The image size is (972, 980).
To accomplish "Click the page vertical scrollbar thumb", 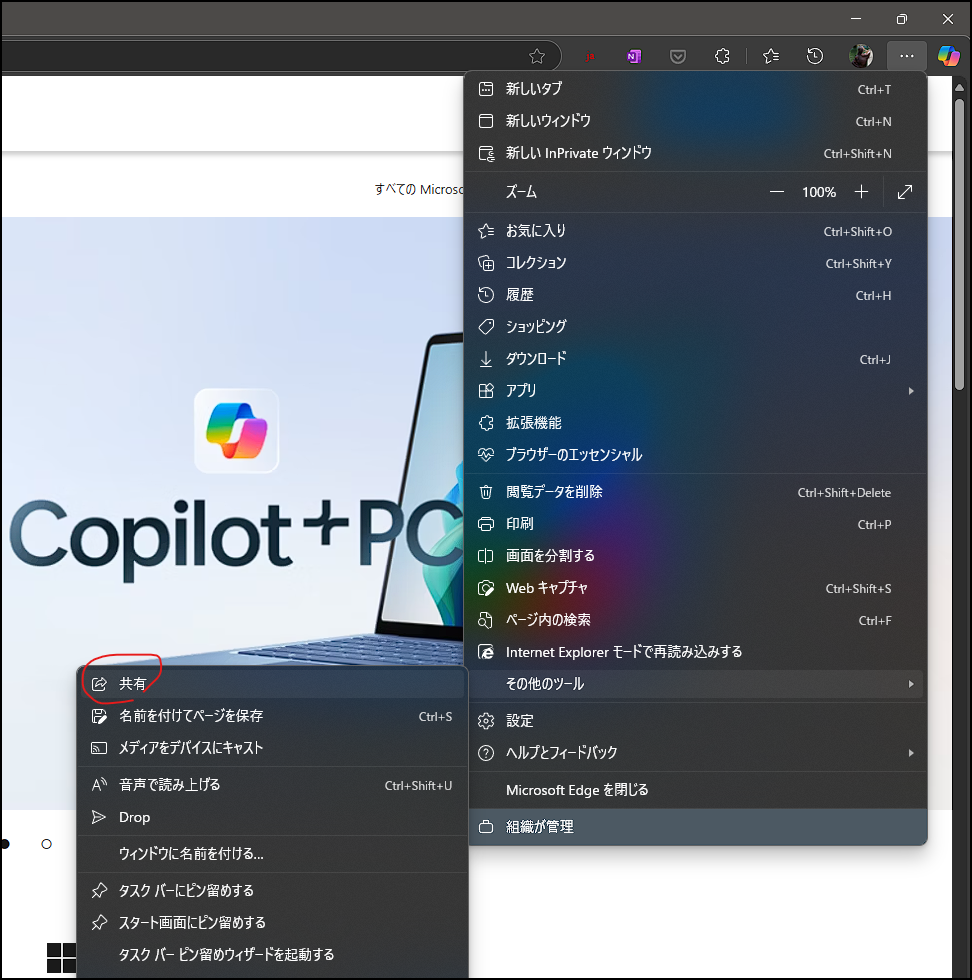I will [x=959, y=244].
